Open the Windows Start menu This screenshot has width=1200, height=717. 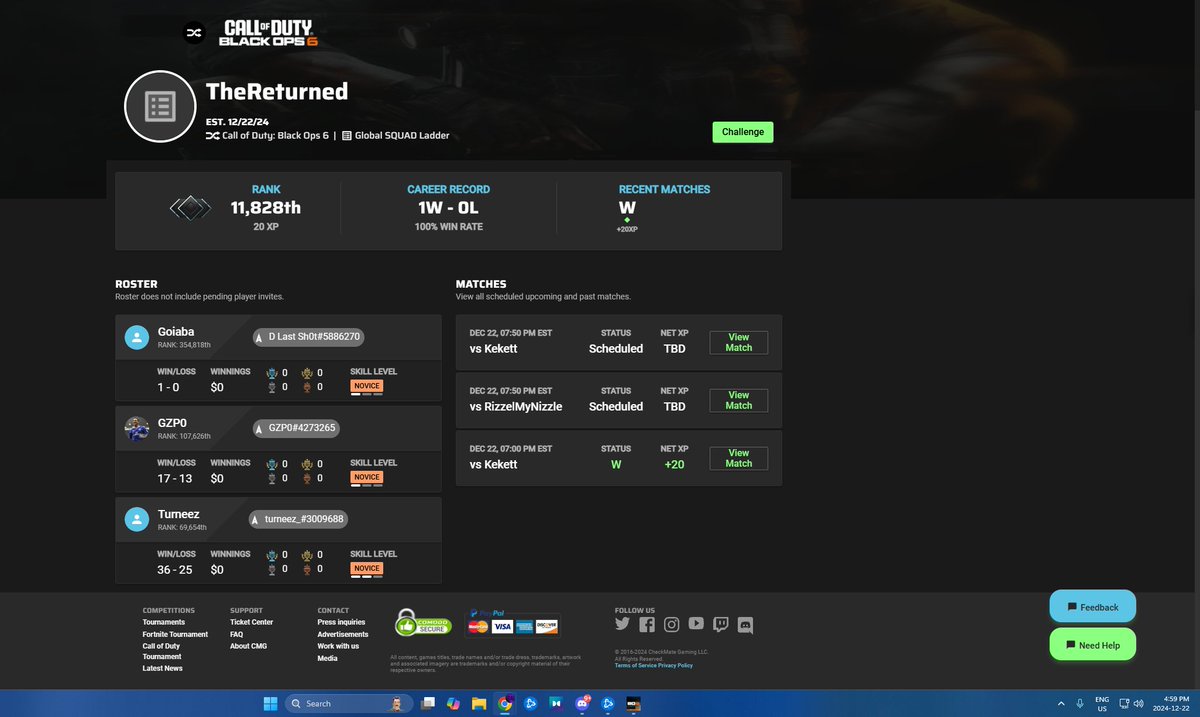tap(270, 703)
